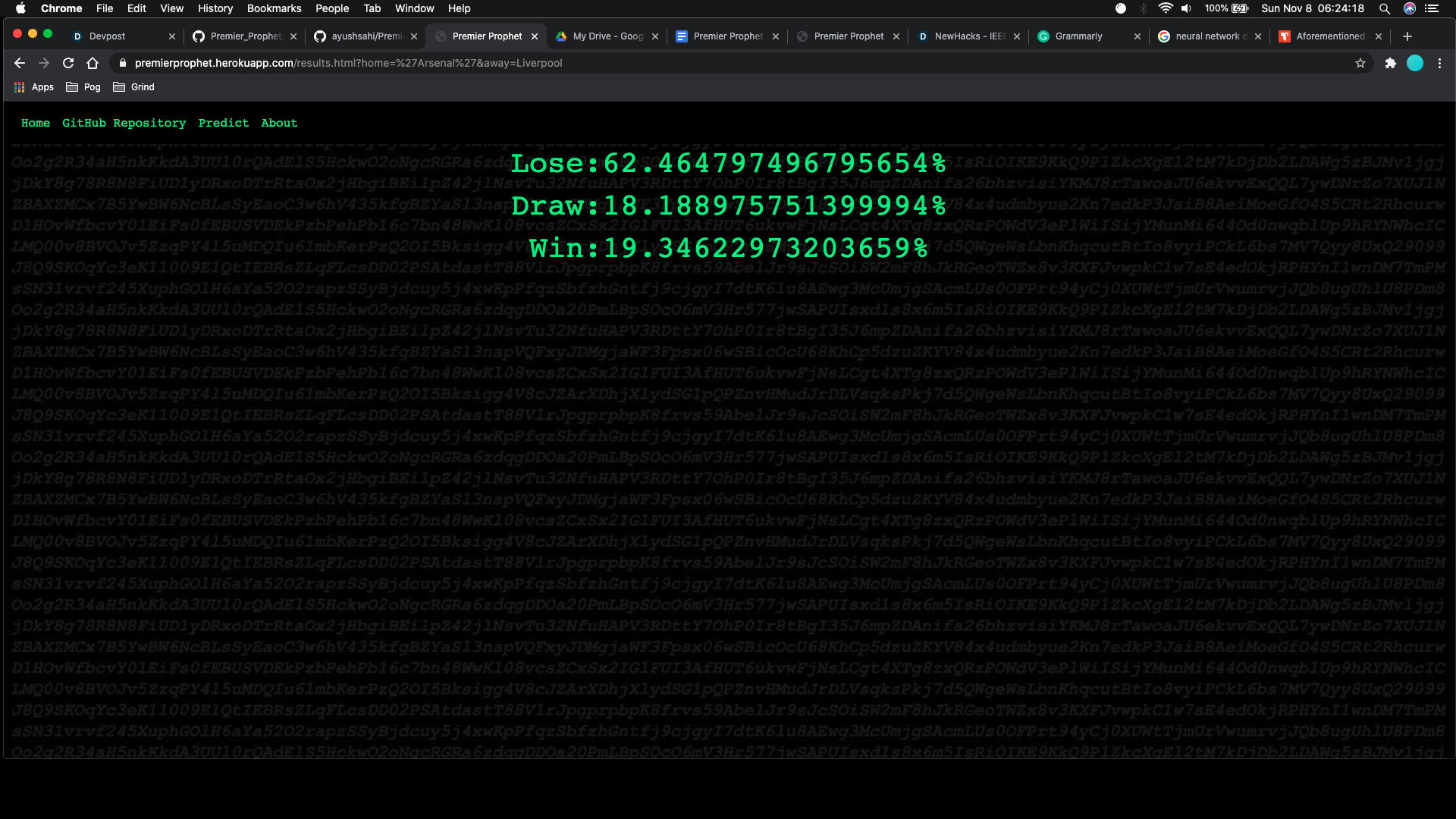Screen dimensions: 1456x819
Task: Go back using the back arrow
Action: coord(20,63)
